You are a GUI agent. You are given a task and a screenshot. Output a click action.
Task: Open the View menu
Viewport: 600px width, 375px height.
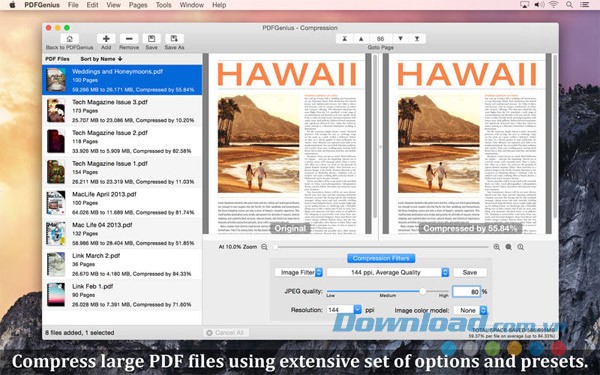click(x=114, y=5)
